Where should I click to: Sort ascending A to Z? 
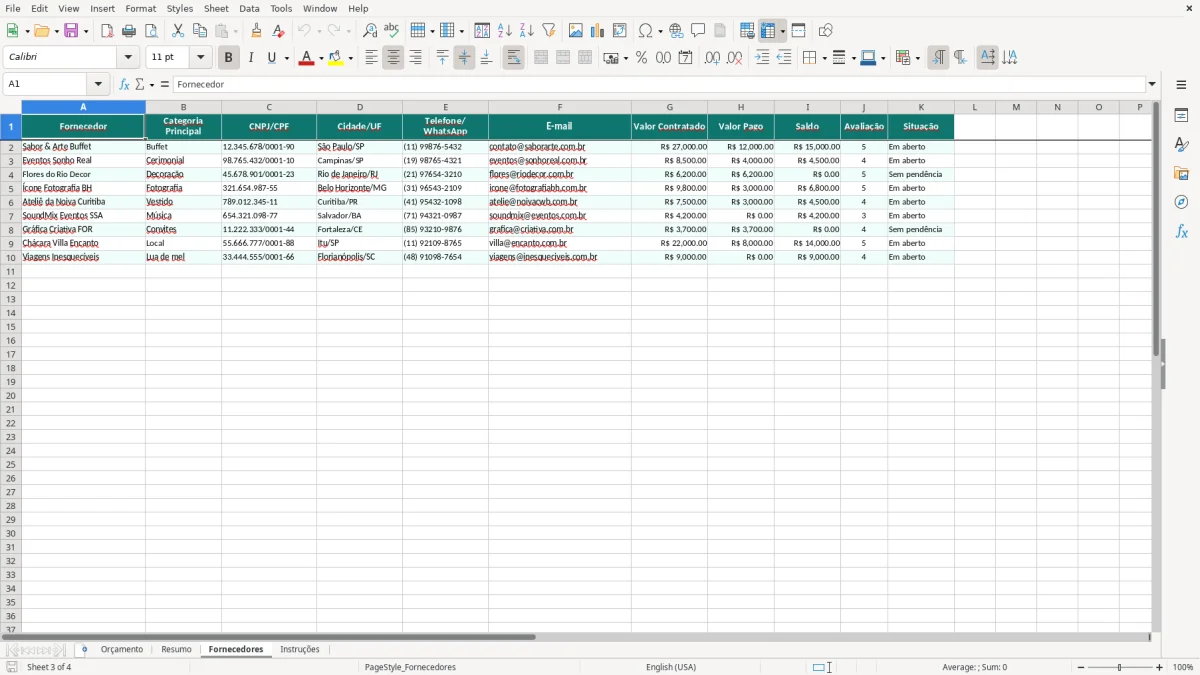coord(504,31)
